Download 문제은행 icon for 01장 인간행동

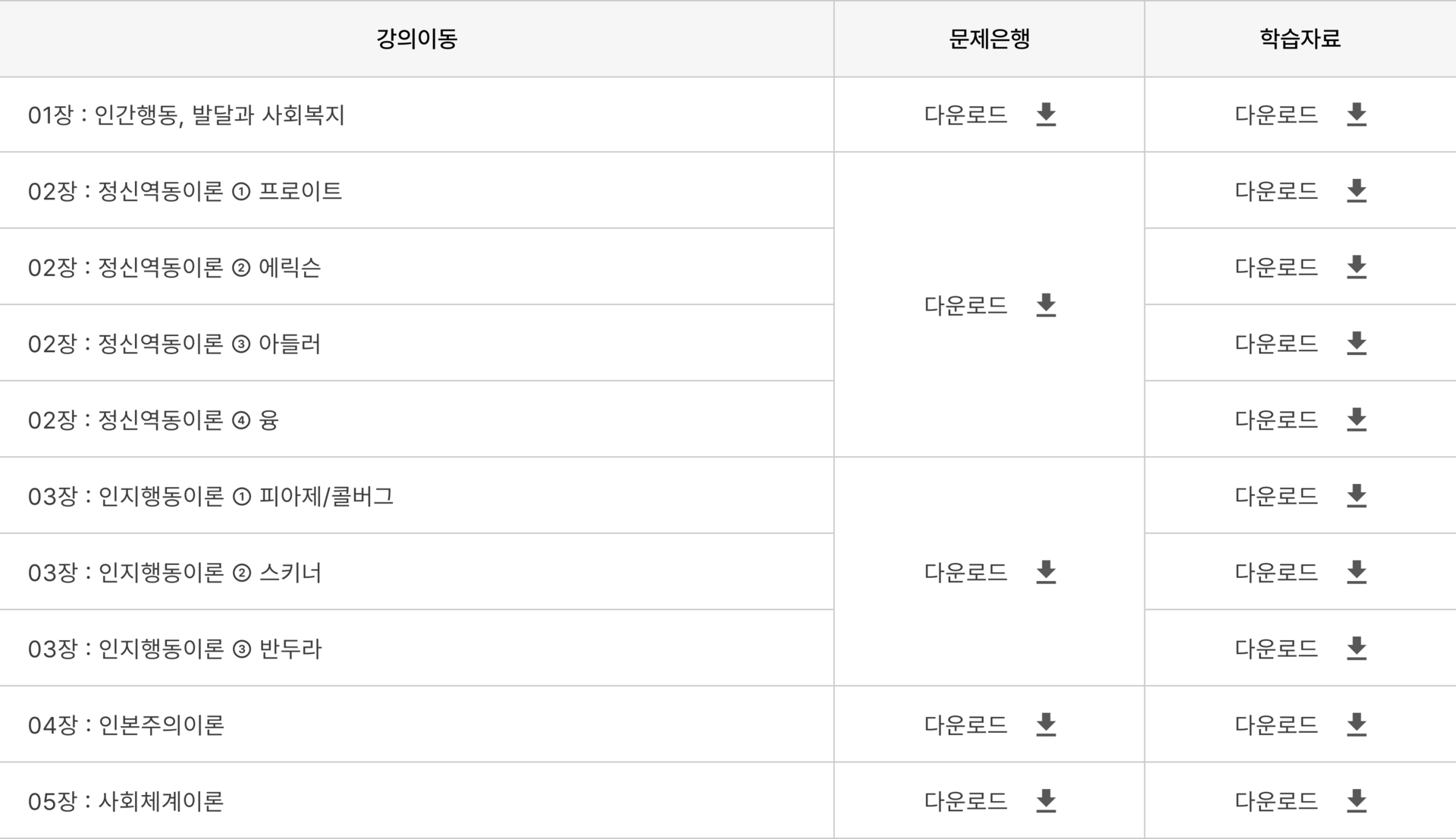1046,115
